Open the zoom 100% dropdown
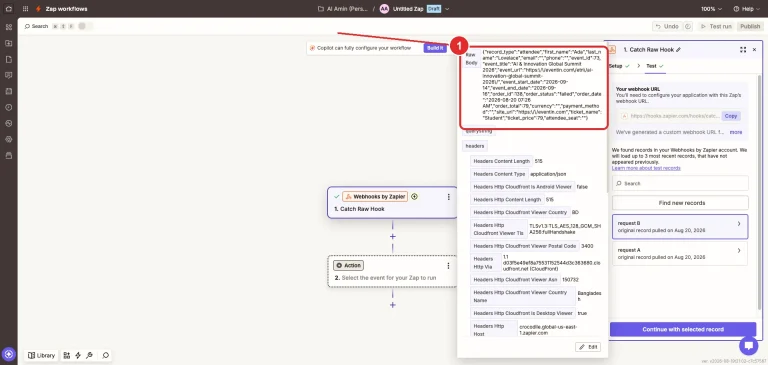 tap(711, 9)
